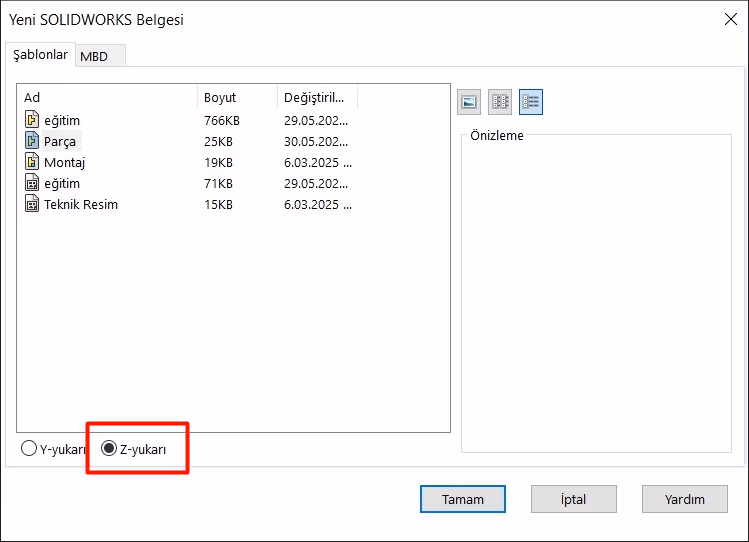Image resolution: width=749 pixels, height=542 pixels.
Task: Confirm with the Tamam button
Action: pos(463,499)
